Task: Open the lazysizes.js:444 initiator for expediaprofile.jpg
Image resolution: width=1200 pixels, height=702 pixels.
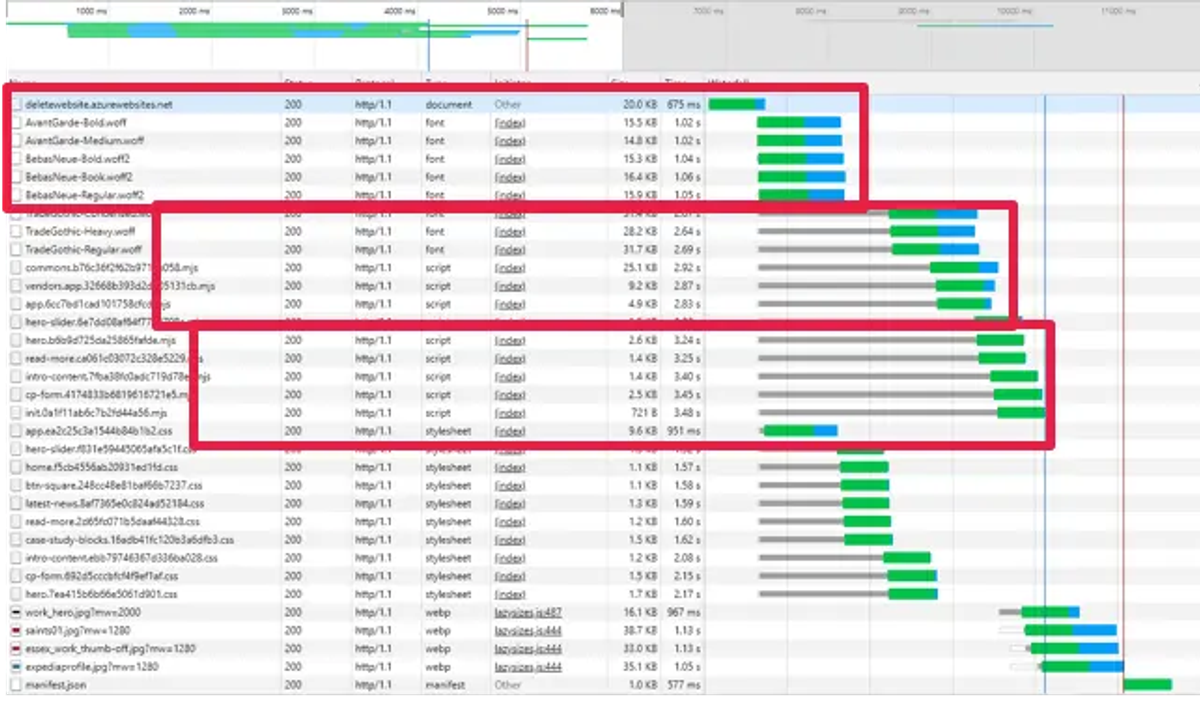Action: (527, 666)
